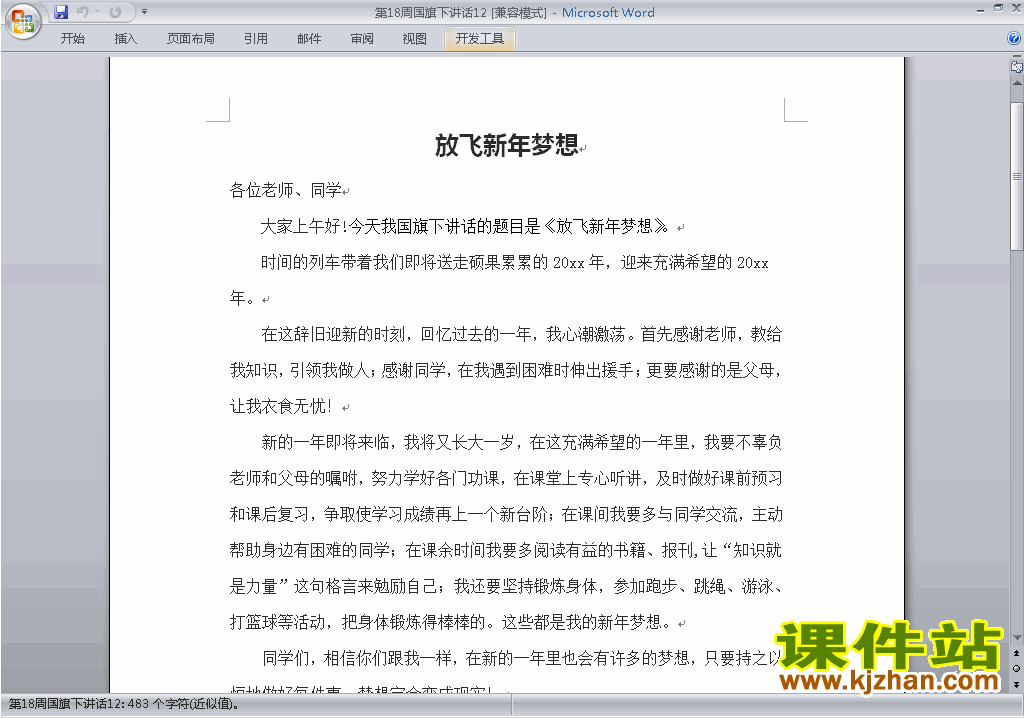
Task: Click the Redo/Repeat icon
Action: pyautogui.click(x=116, y=12)
